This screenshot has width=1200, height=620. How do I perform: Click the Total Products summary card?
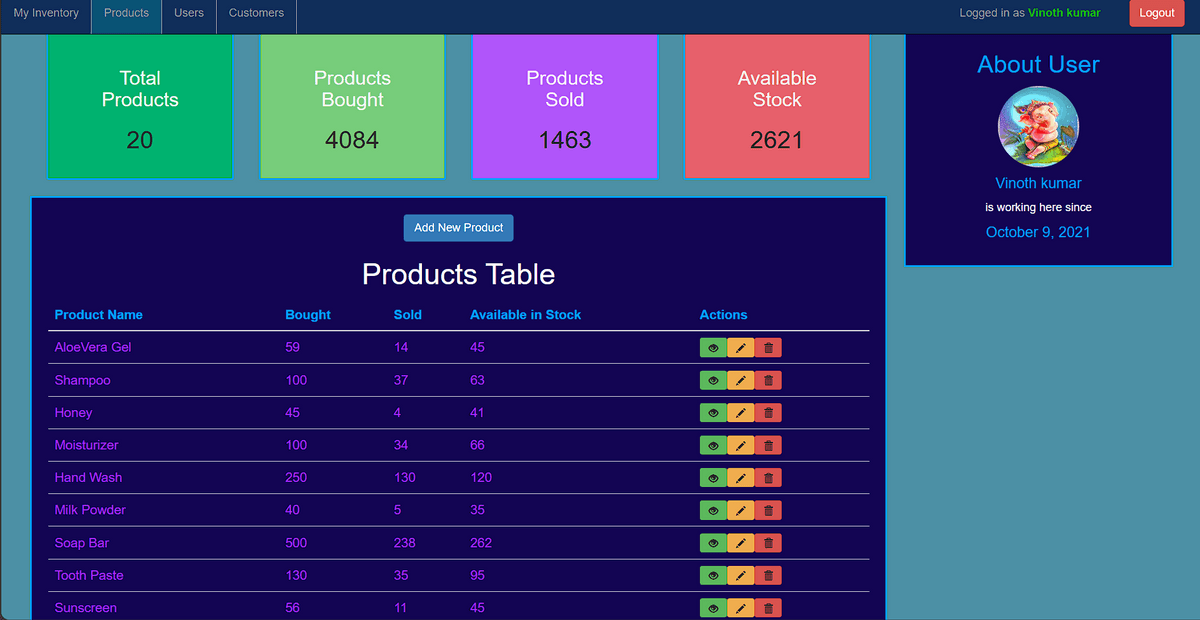coord(140,106)
